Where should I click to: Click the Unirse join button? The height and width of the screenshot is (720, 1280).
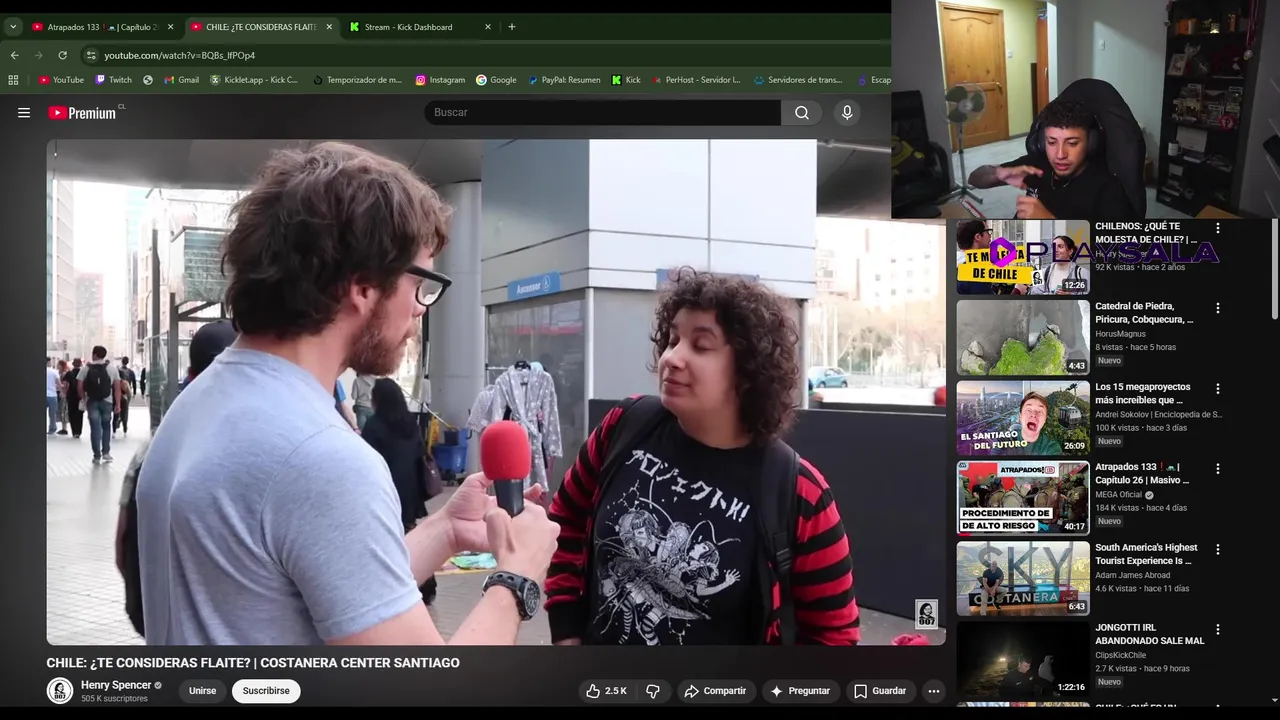[203, 691]
